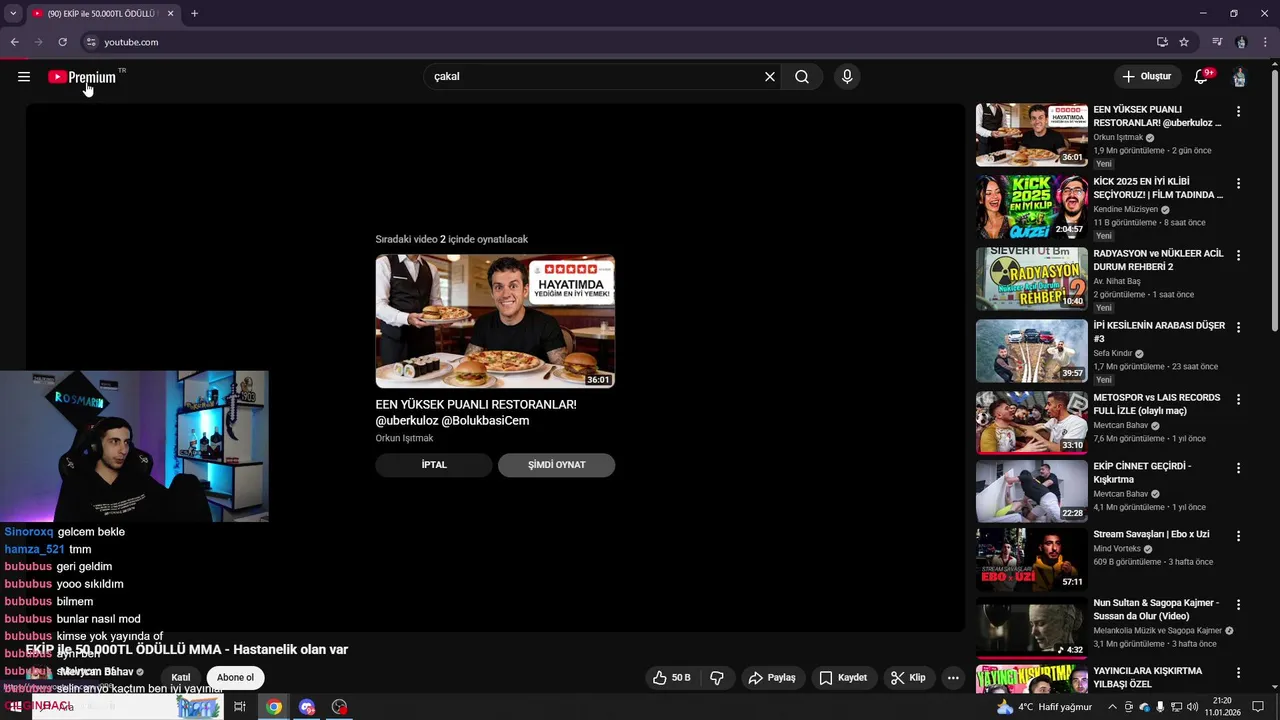Dislike the video

tap(717, 678)
